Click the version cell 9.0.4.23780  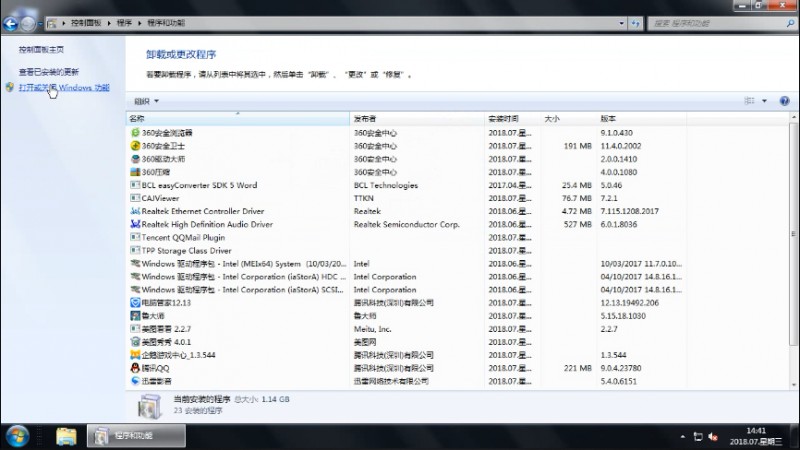[x=621, y=368]
